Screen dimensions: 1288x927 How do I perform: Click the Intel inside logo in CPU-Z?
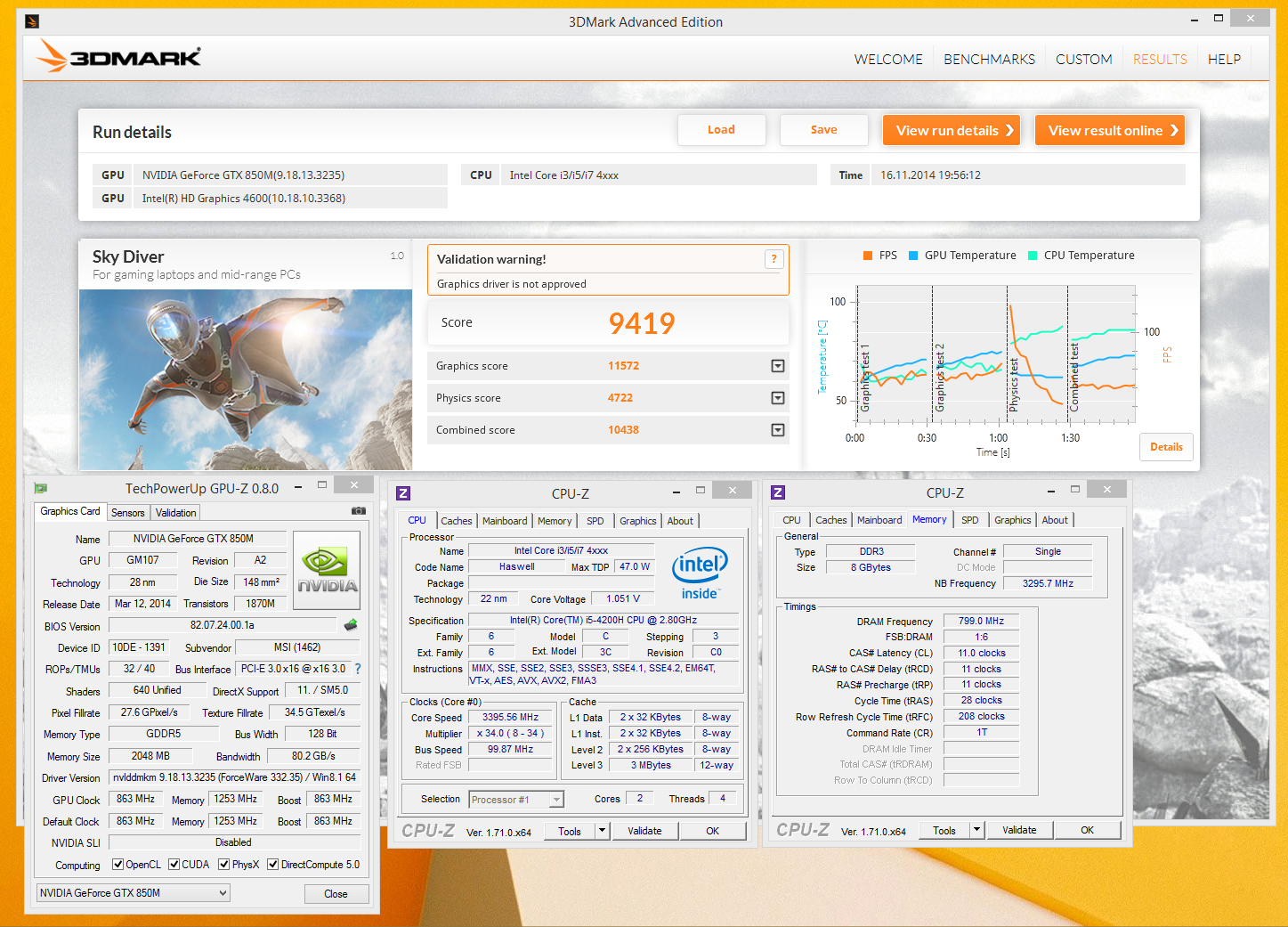[700, 573]
